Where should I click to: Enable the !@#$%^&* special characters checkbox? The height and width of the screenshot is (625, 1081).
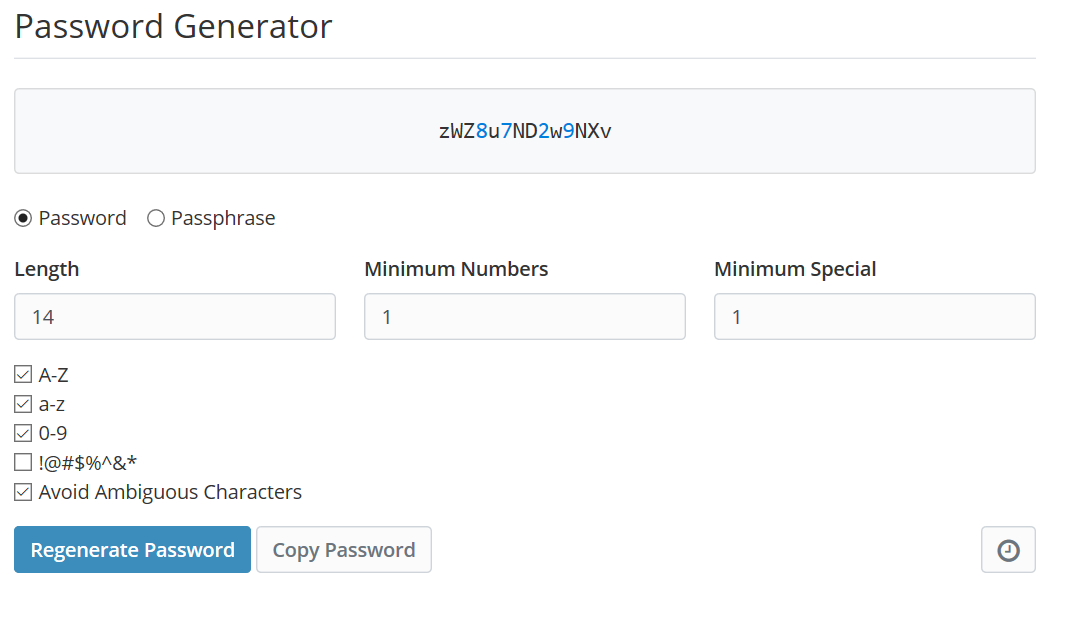point(22,461)
